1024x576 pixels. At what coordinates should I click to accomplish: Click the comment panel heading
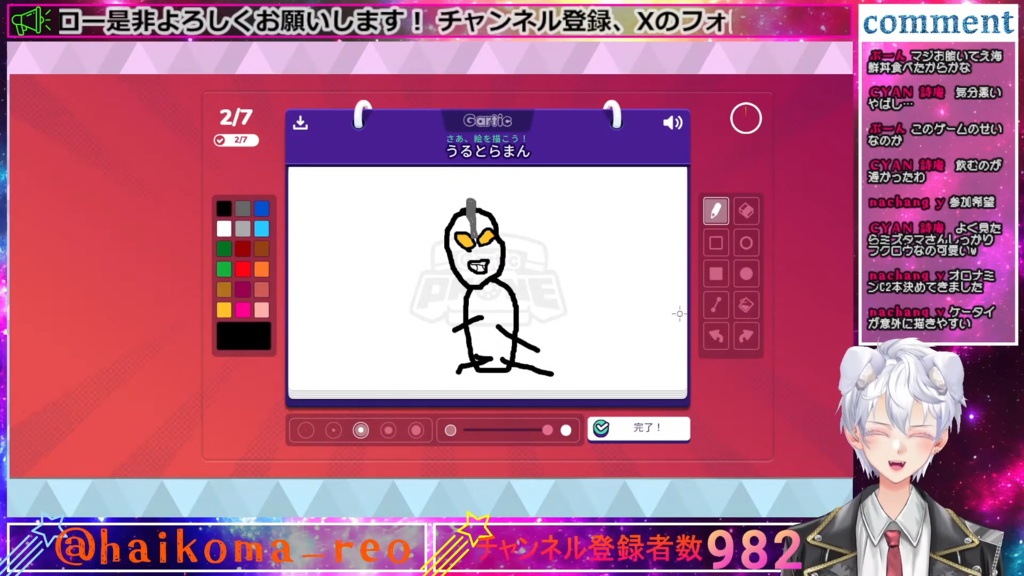pos(938,22)
